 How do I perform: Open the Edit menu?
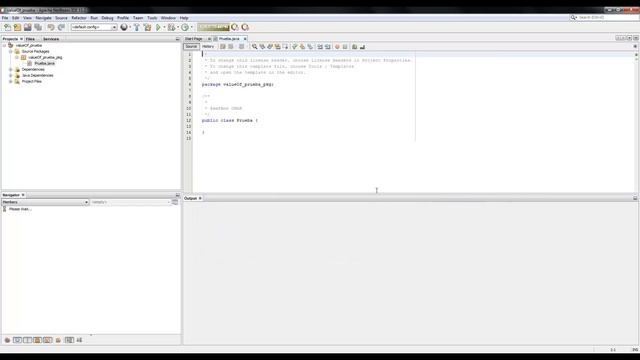coord(16,18)
